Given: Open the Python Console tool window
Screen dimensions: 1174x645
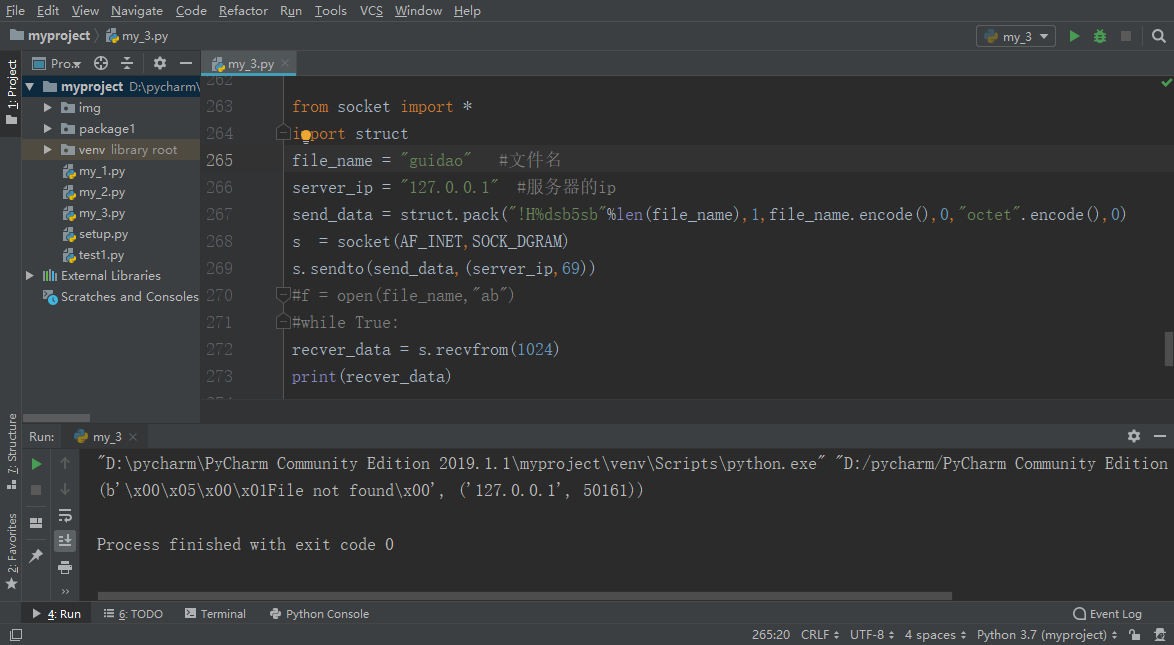Looking at the screenshot, I should tap(319, 614).
